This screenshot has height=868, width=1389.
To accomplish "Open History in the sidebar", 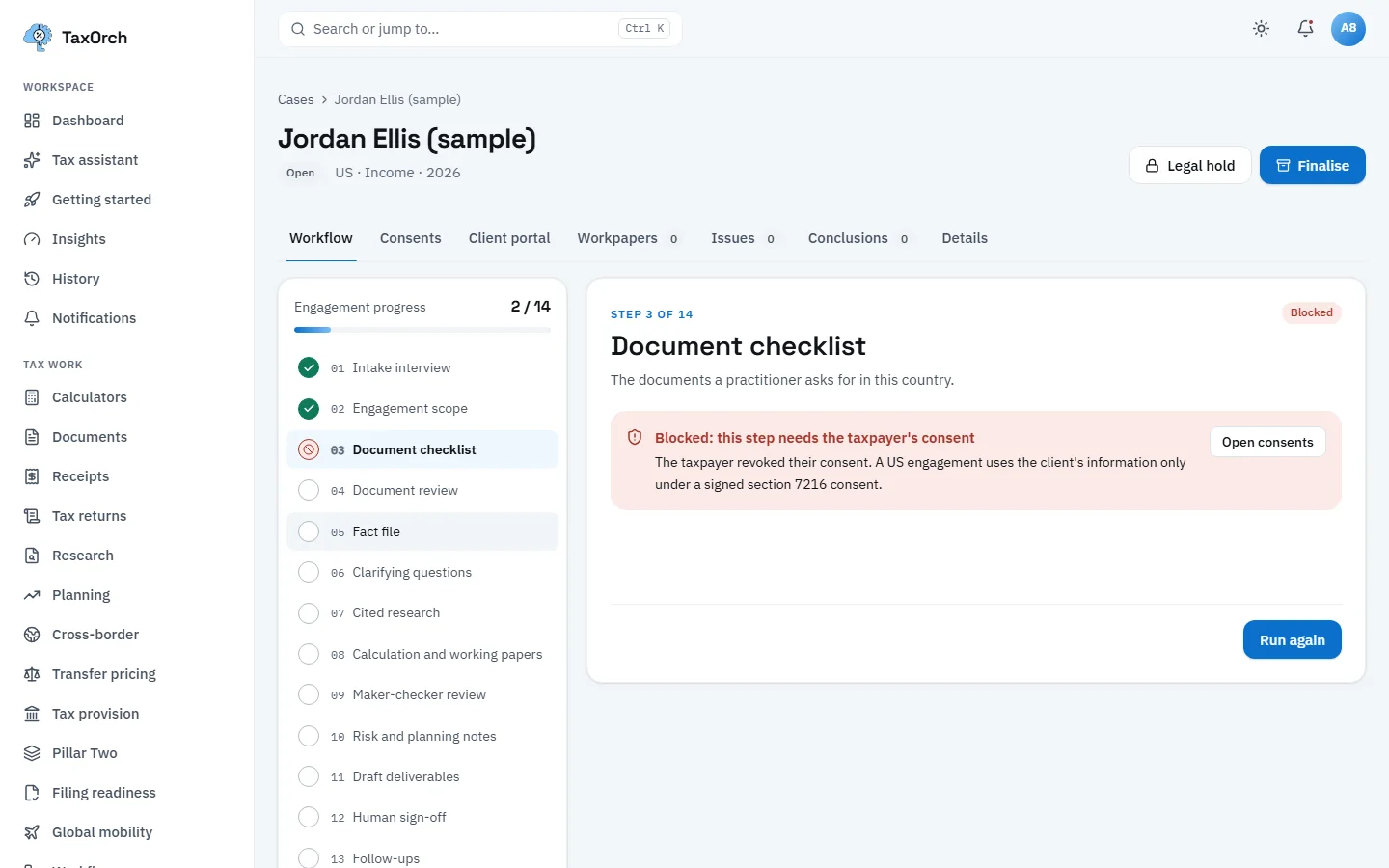I will coord(126,279).
